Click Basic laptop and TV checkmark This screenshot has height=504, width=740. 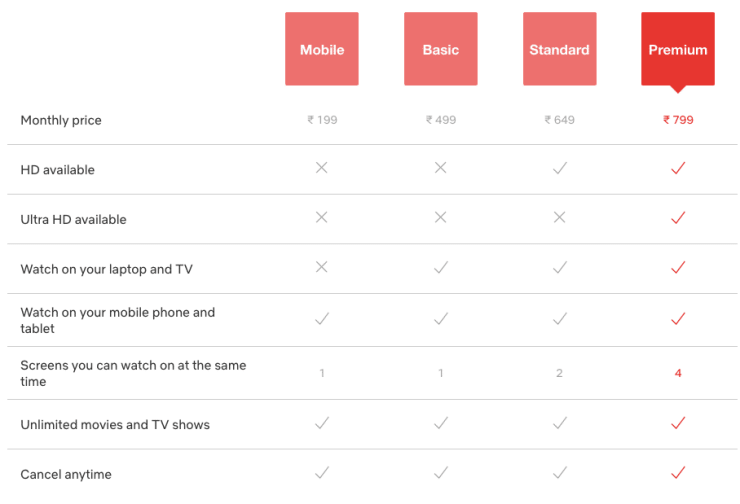441,268
